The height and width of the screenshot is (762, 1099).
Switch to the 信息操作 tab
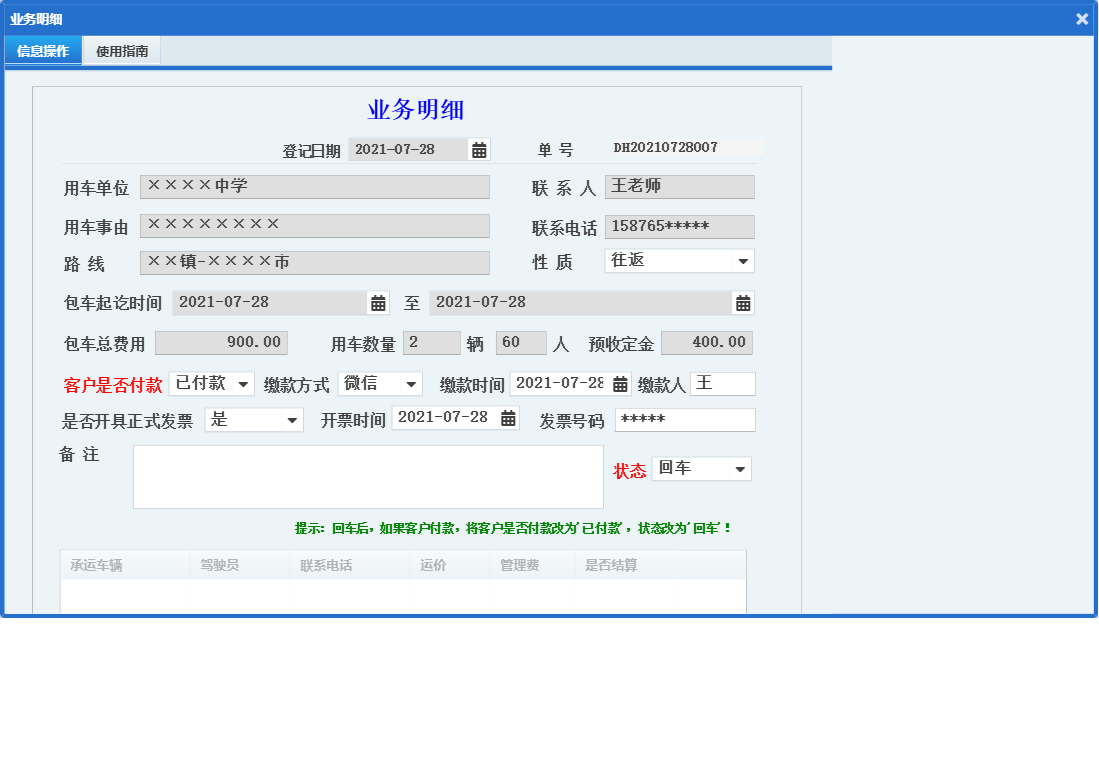click(42, 49)
